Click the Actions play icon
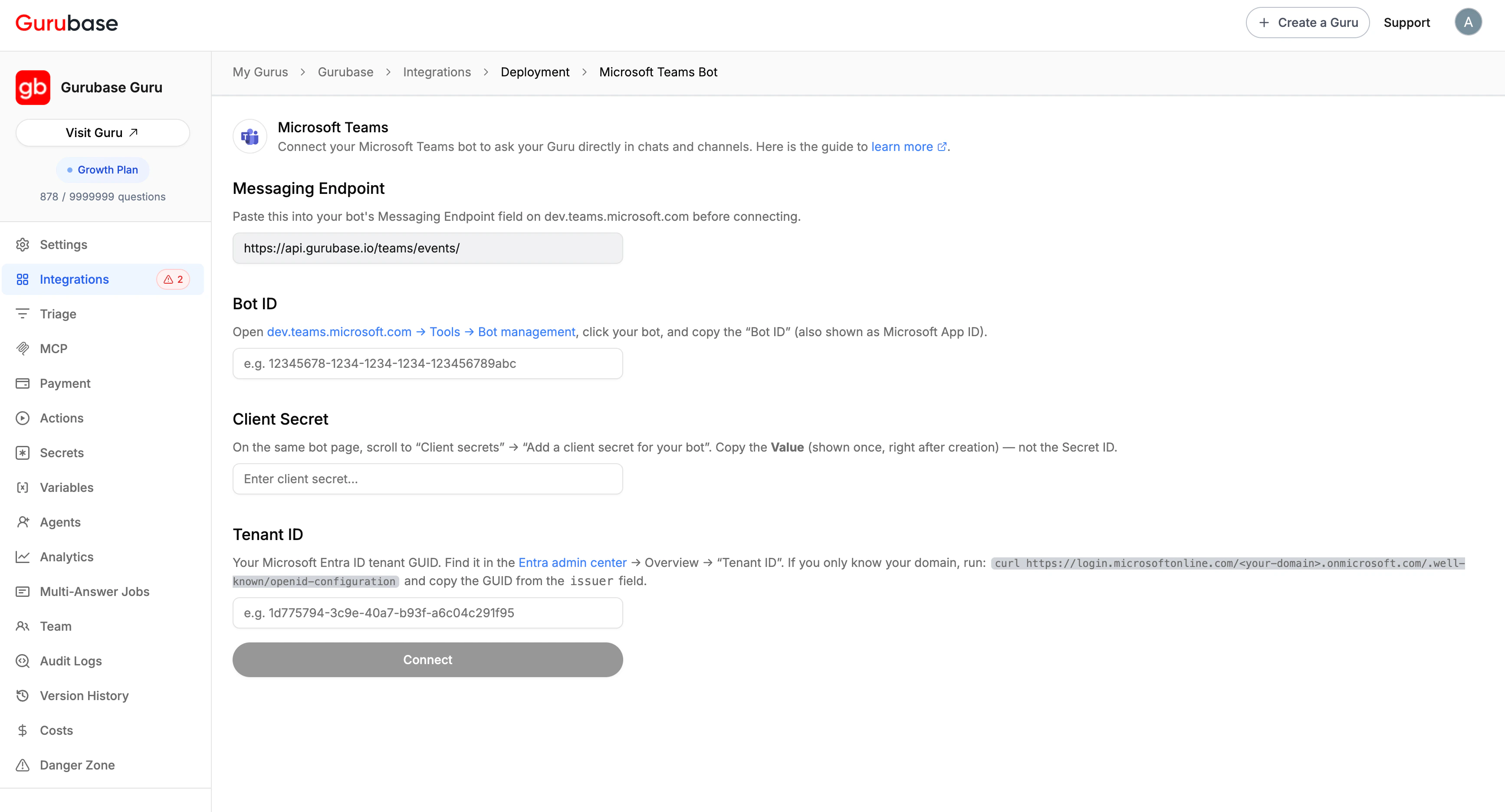 point(23,418)
